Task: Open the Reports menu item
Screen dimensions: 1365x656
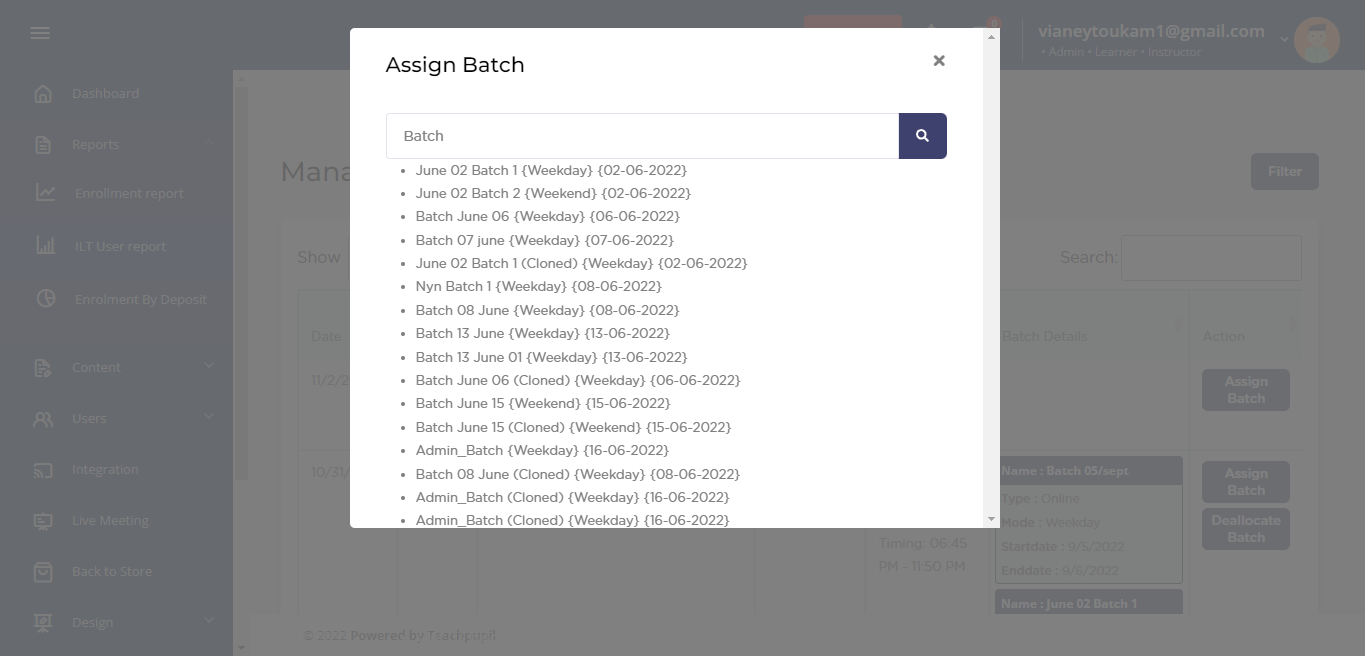Action: [95, 145]
